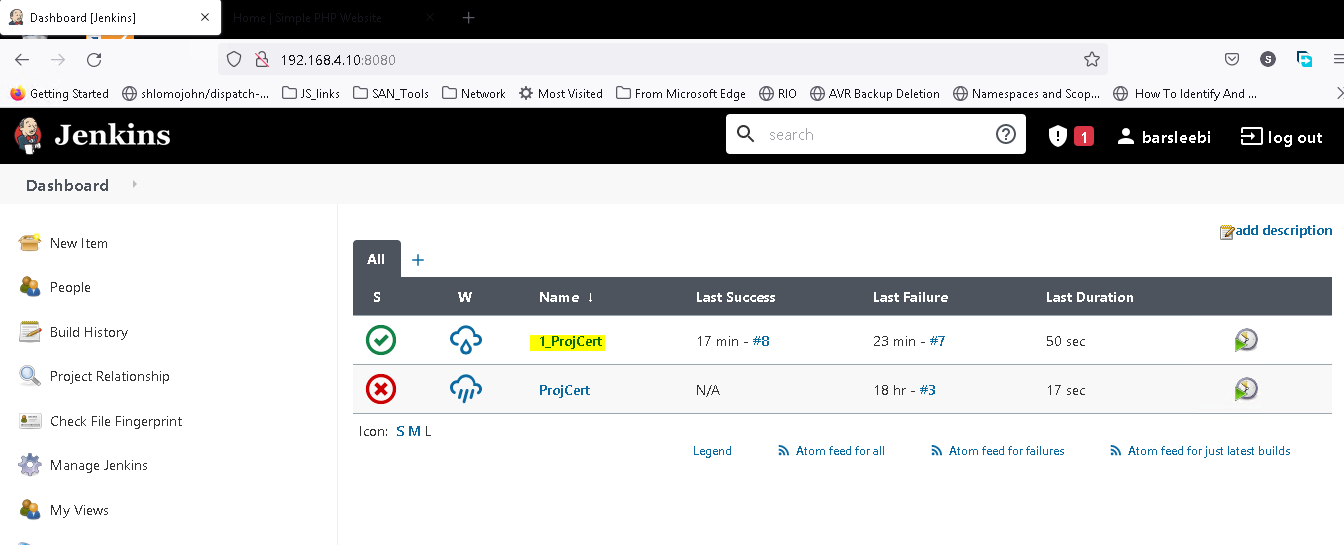Schedule a build for 1_ProjCert
This screenshot has height=545, width=1344.
(1246, 340)
